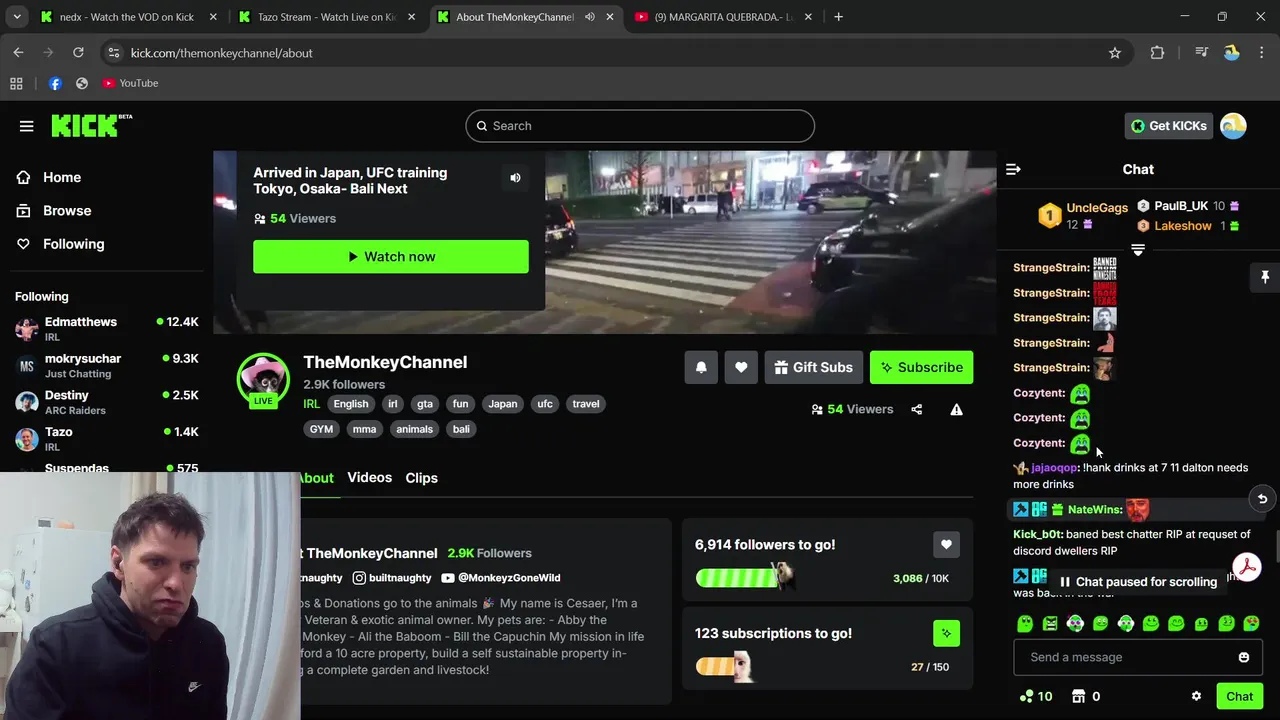Open the emoji picker in message box
The width and height of the screenshot is (1280, 720).
[1244, 657]
